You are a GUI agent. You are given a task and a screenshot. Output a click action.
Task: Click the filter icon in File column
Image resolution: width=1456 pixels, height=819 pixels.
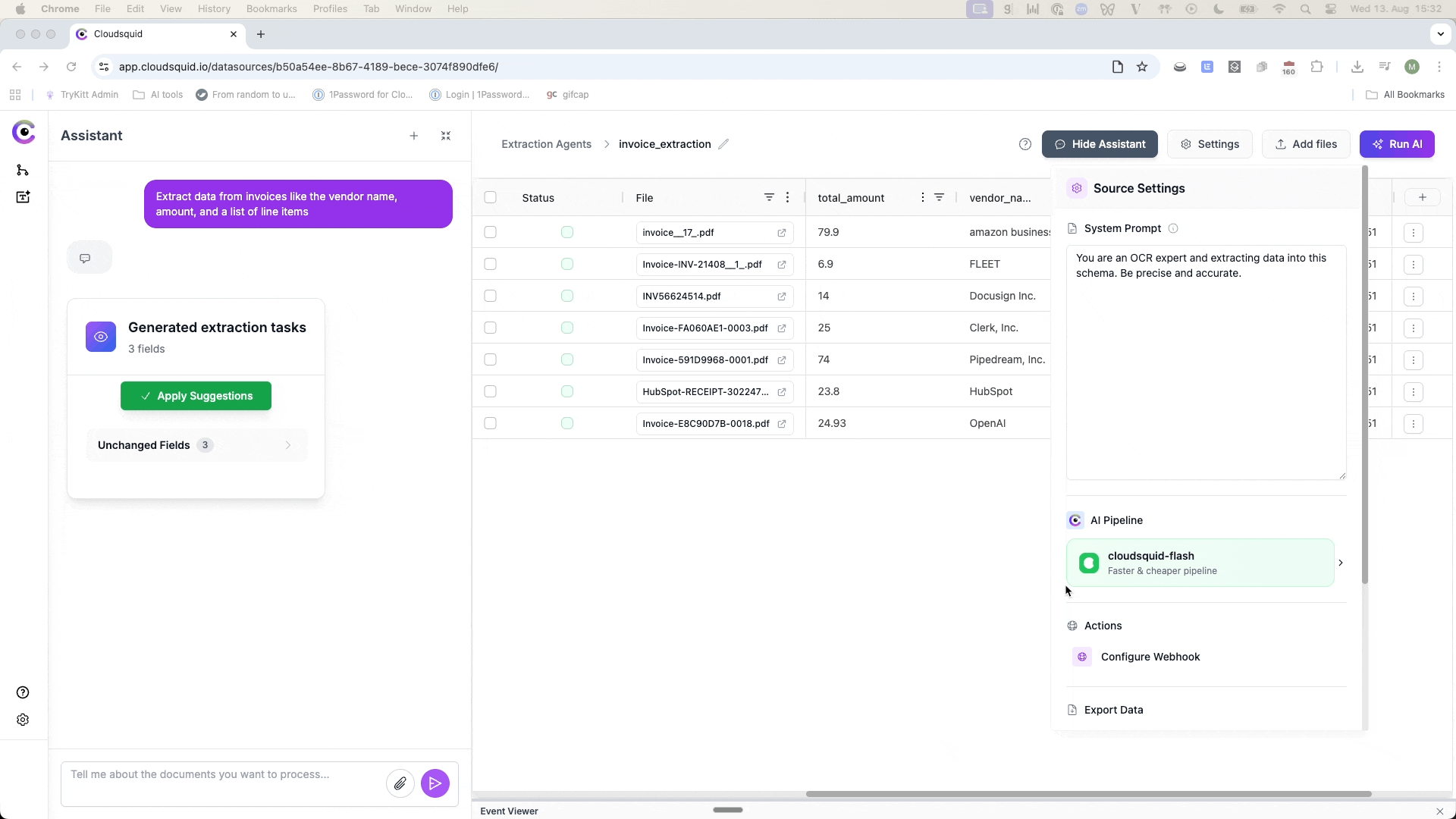click(x=769, y=197)
